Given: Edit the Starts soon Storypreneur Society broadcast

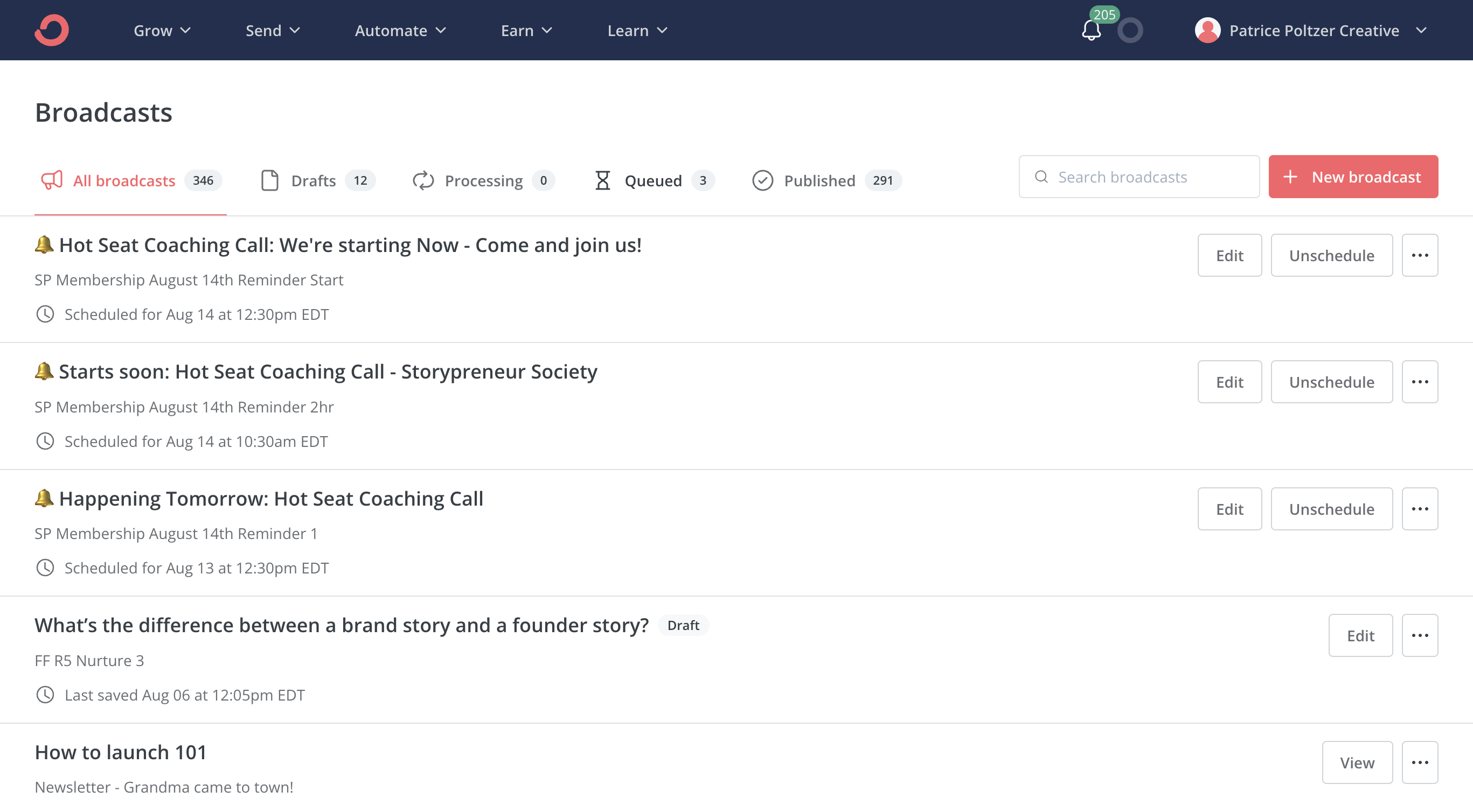Looking at the screenshot, I should [1229, 382].
